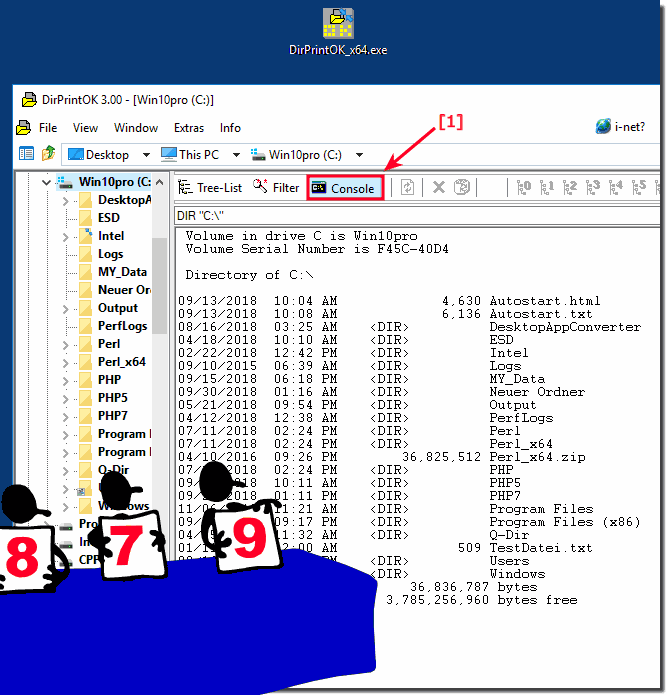Click Autostart.txt in the console output
Image resolution: width=667 pixels, height=695 pixels.
(541, 314)
